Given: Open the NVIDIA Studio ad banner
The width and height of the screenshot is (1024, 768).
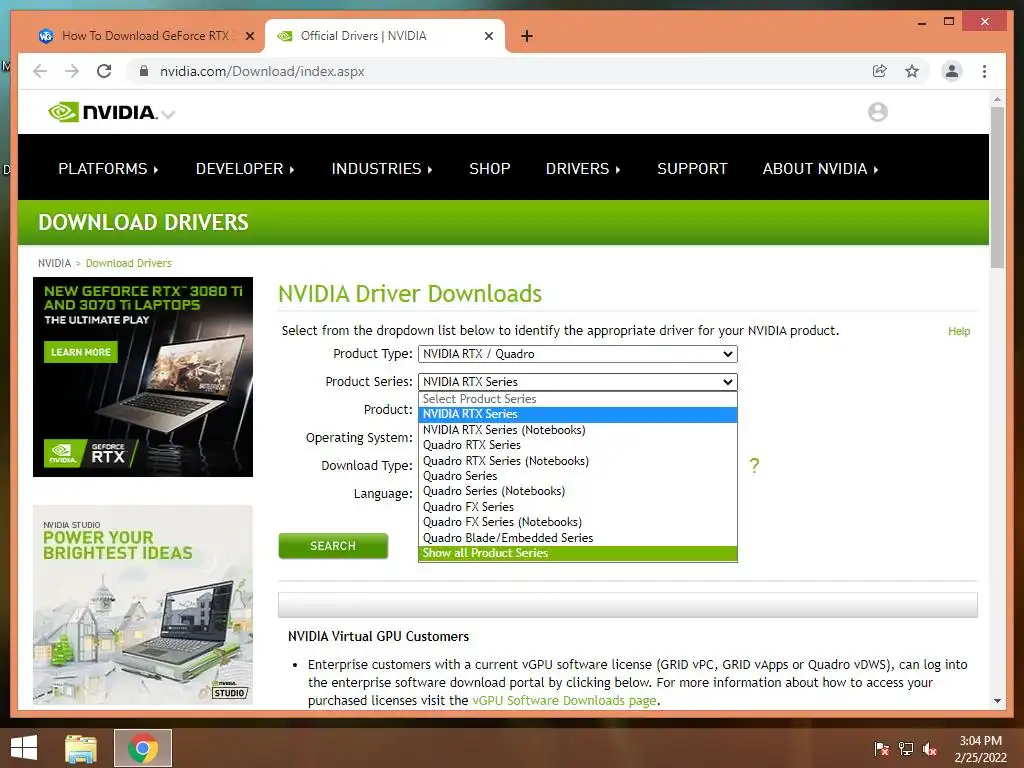Looking at the screenshot, I should click(143, 605).
